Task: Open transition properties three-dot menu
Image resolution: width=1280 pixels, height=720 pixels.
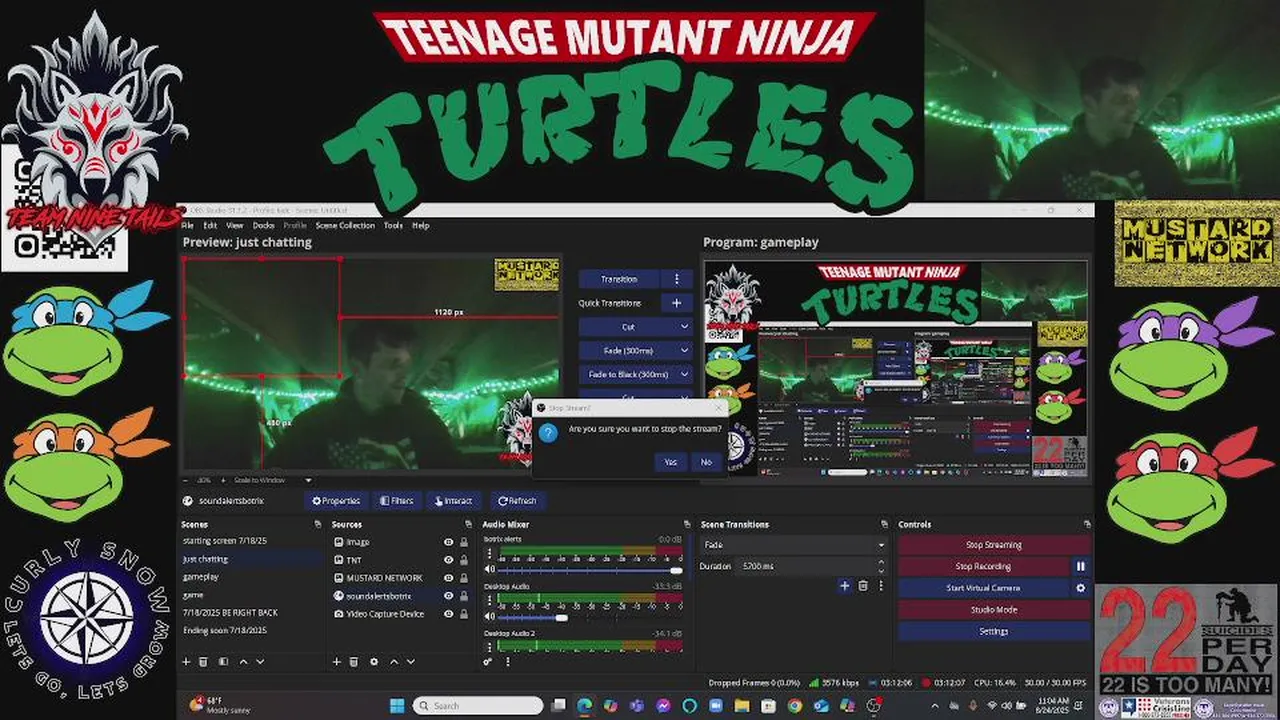Action: pyautogui.click(x=881, y=586)
